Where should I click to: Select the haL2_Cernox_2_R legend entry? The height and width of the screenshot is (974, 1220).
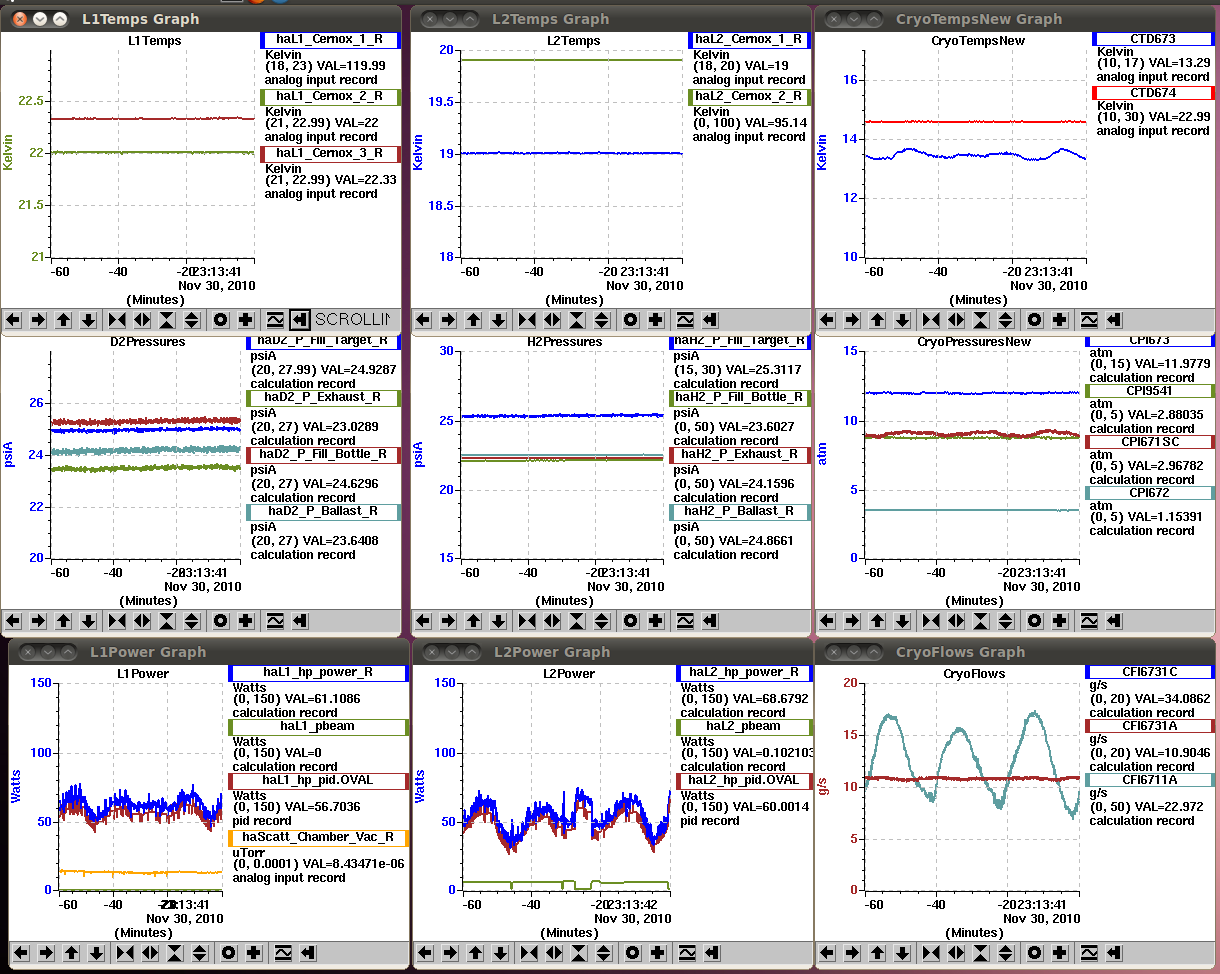click(750, 97)
